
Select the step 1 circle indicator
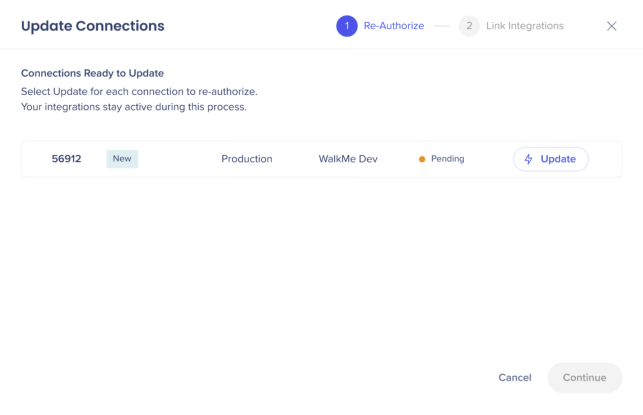[347, 26]
